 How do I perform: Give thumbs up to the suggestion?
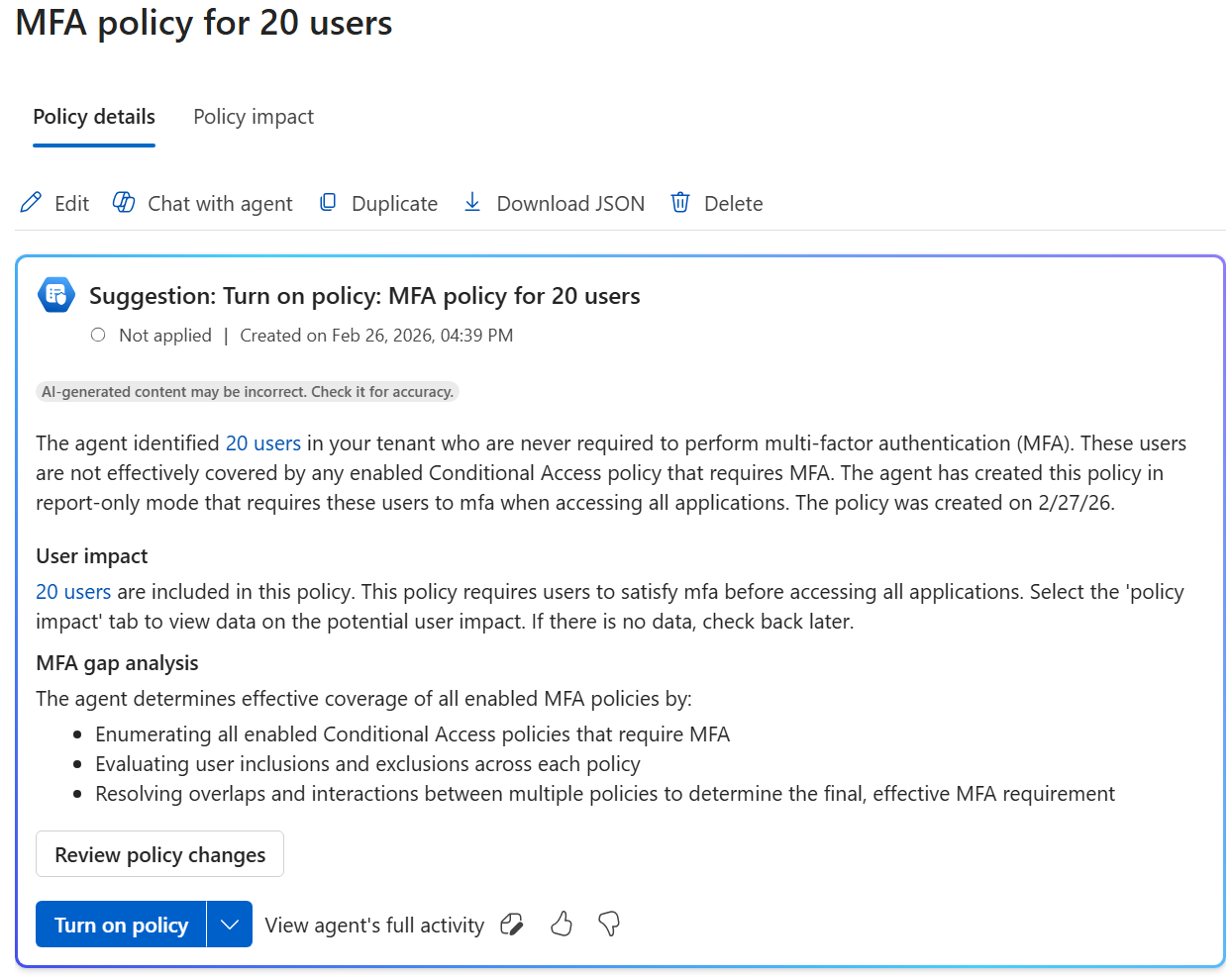point(562,925)
